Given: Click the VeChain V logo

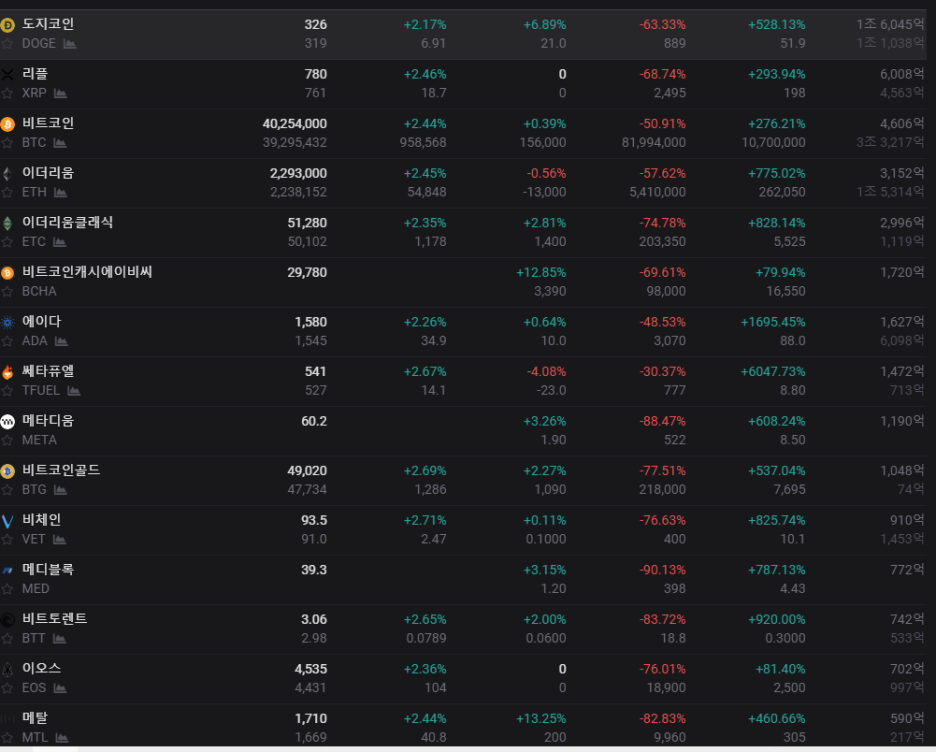Looking at the screenshot, I should [x=7, y=520].
